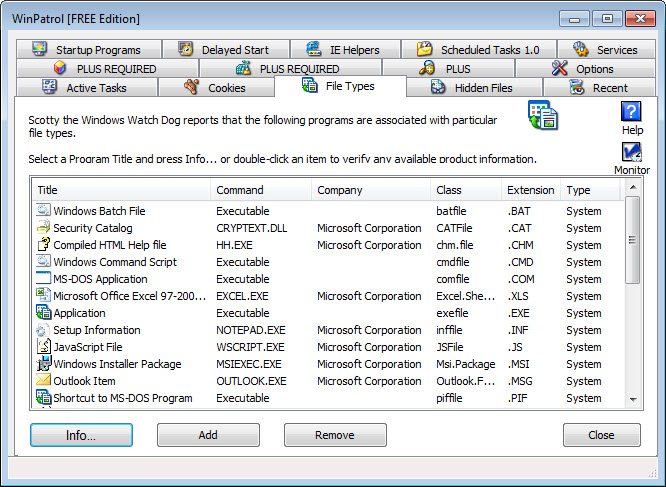Click the Recent tab icon
This screenshot has width=666, height=487.
[x=576, y=87]
